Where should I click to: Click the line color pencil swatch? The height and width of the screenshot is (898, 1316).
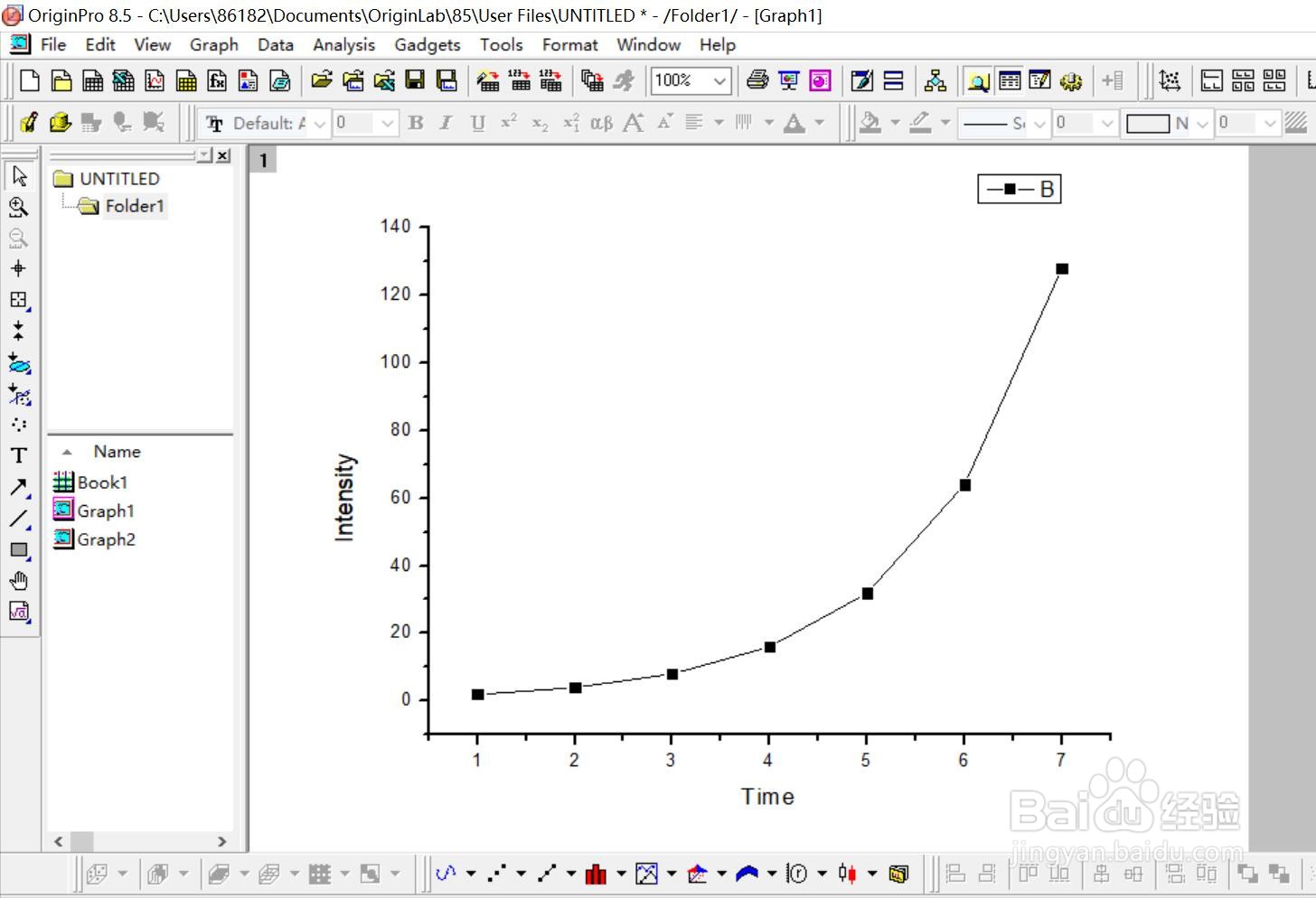click(920, 123)
